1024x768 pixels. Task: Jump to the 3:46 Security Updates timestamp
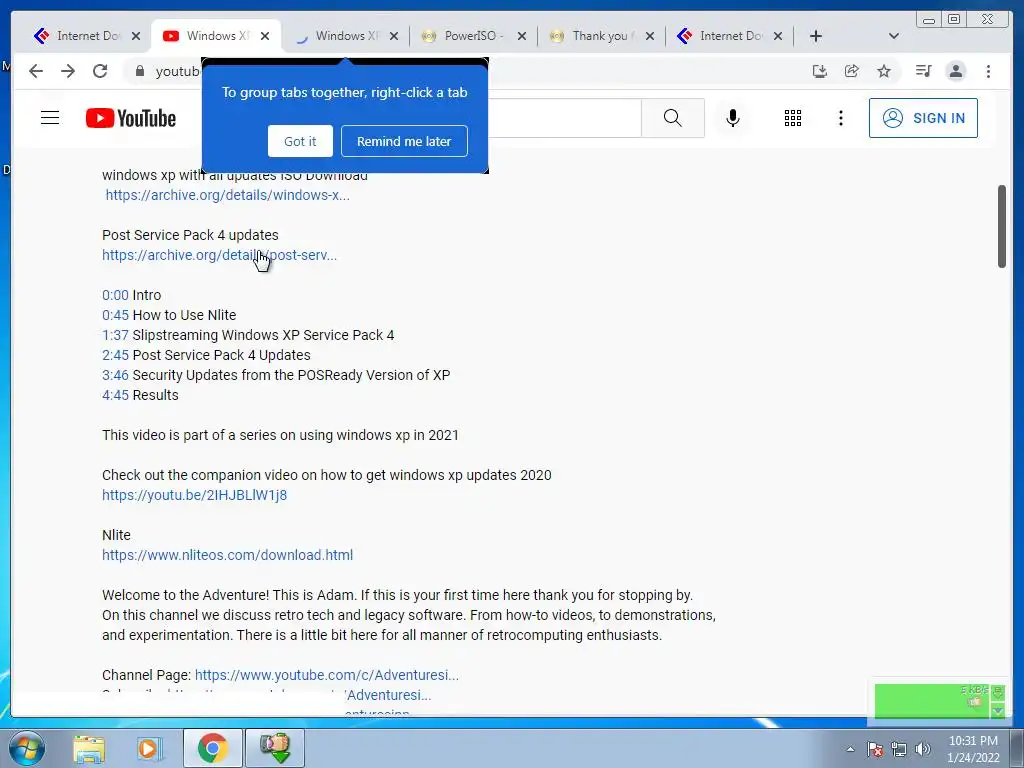(116, 376)
